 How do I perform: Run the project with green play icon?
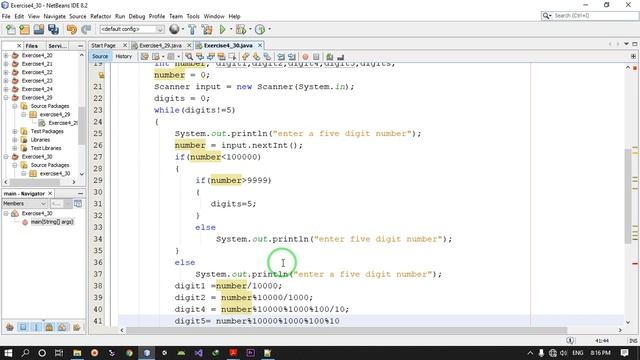pos(222,29)
